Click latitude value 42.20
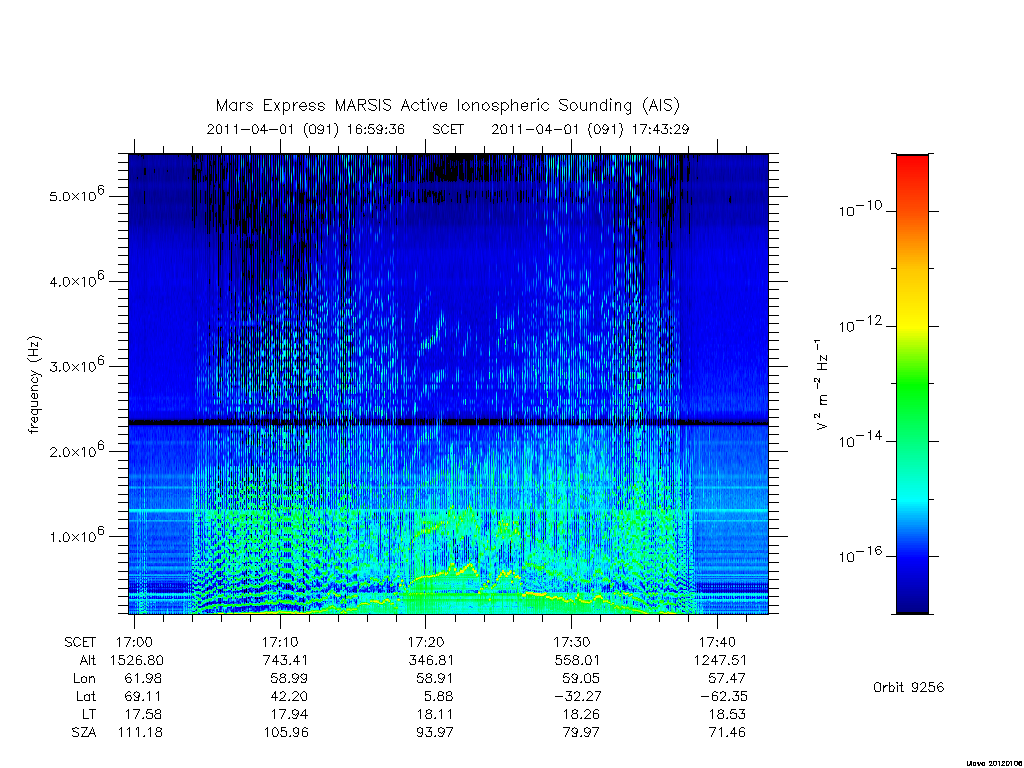 pos(289,696)
